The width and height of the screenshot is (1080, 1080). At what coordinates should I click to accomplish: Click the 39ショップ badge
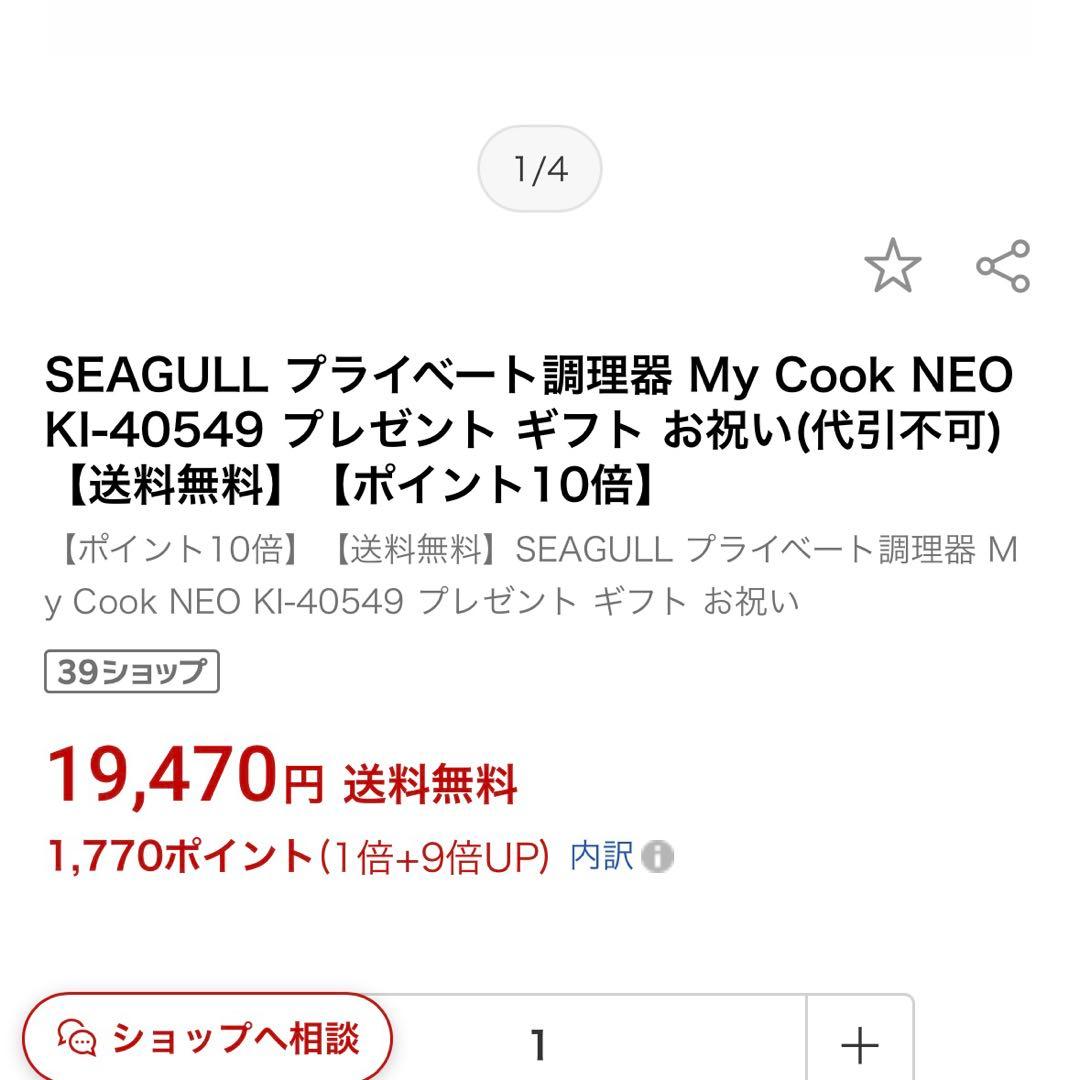click(130, 671)
